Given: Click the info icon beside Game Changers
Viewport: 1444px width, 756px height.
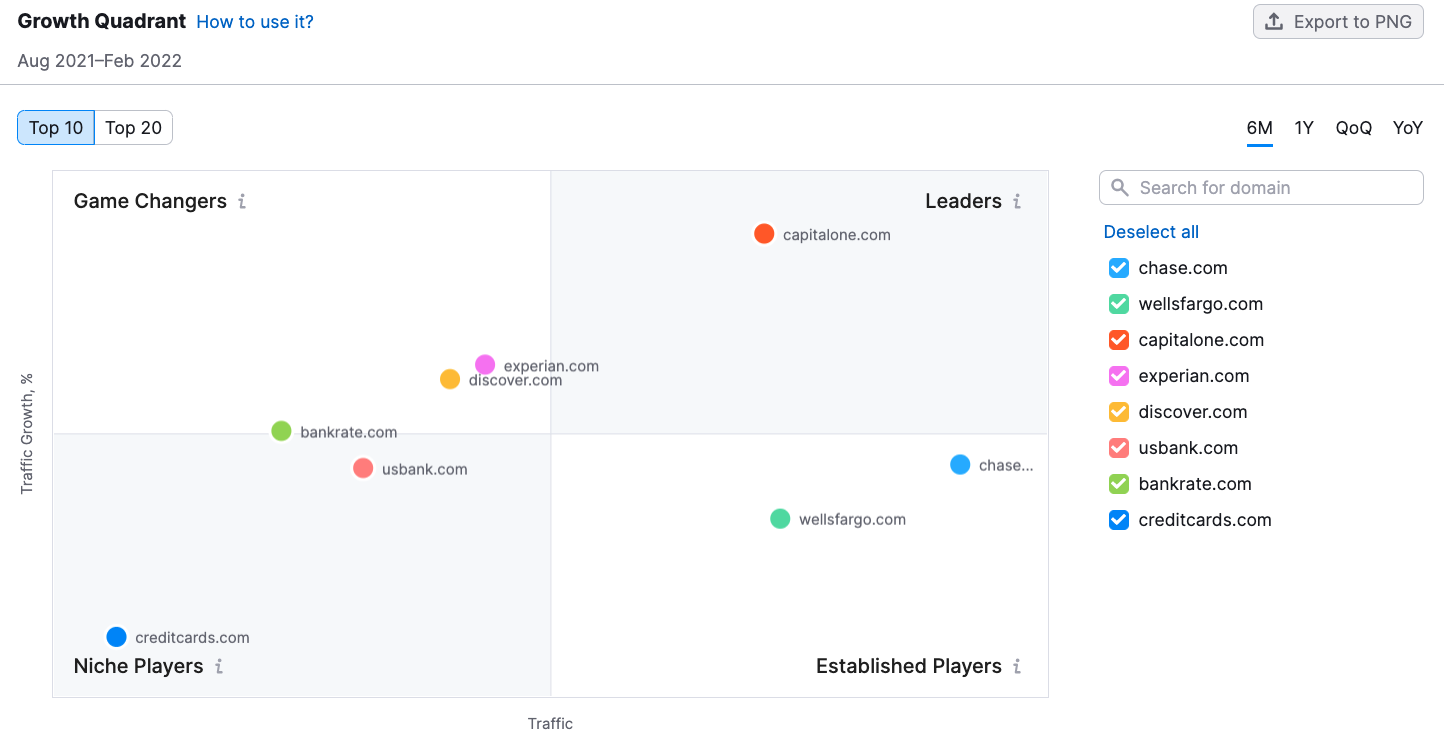Looking at the screenshot, I should 242,202.
